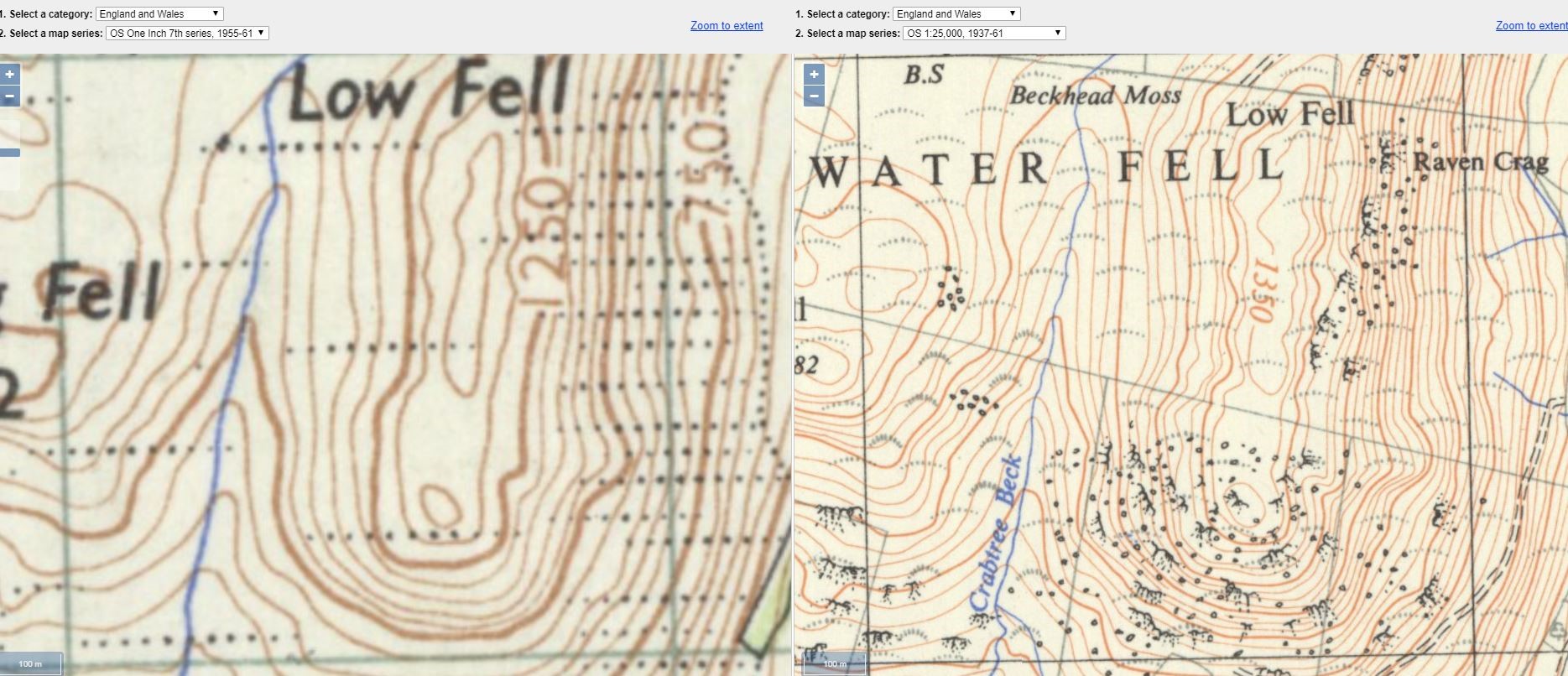1568x676 pixels.
Task: Zoom in on the left map
Action: (x=9, y=75)
